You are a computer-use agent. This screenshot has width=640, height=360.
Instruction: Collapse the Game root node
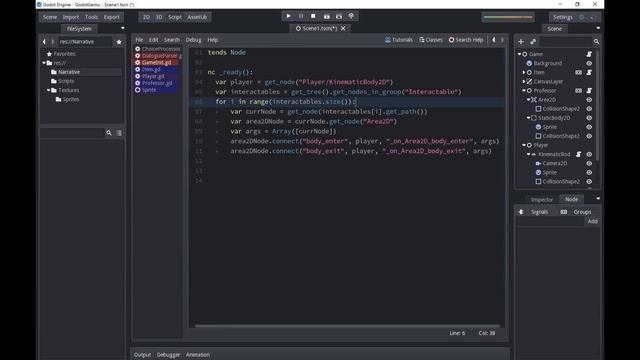coord(520,54)
